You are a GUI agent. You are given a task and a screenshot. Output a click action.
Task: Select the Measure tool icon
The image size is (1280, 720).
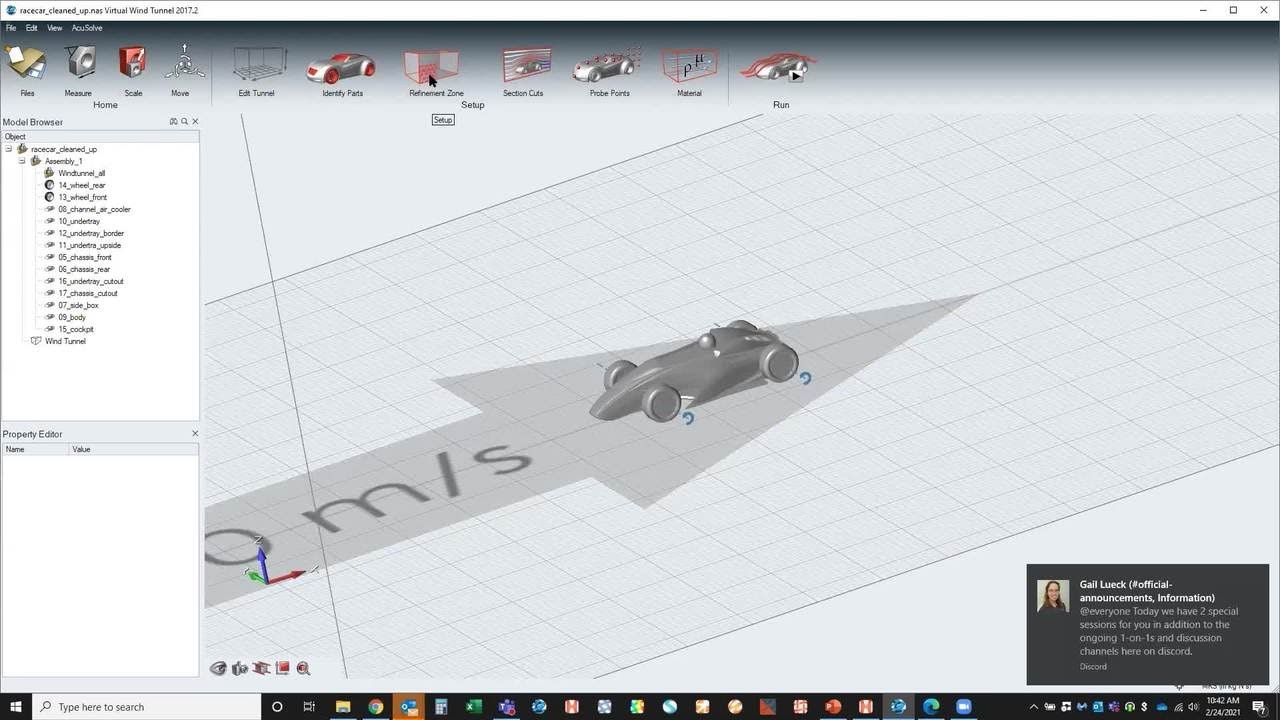click(x=79, y=63)
